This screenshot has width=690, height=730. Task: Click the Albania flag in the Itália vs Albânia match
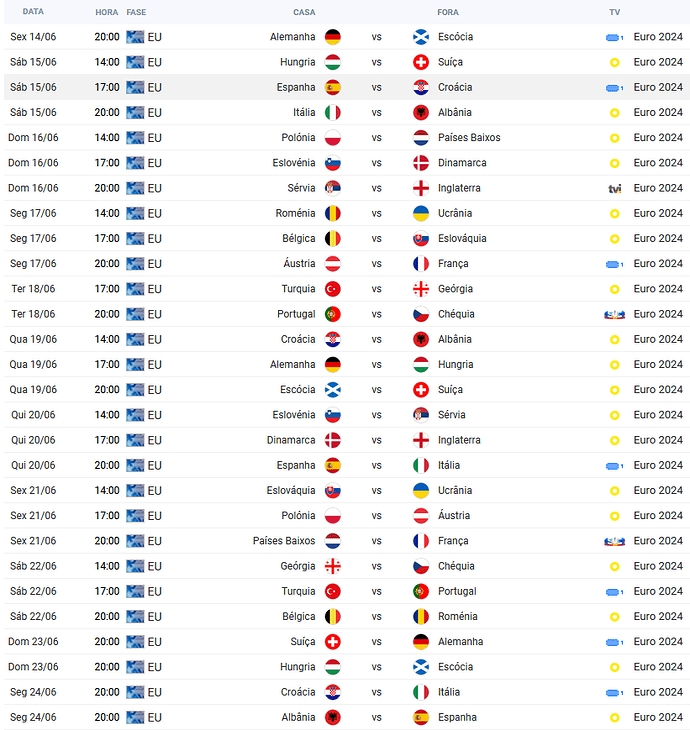(421, 113)
